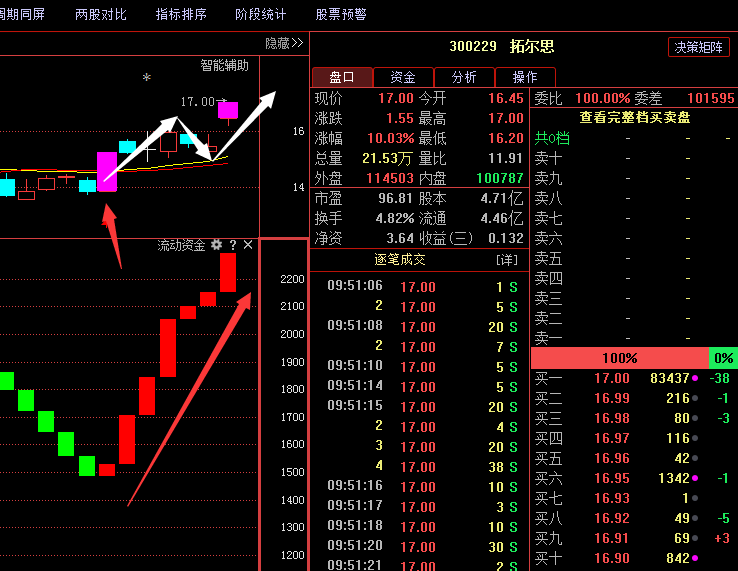Screen dimensions: 738x571
Task: Expand hidden panel via 隐藏>> button
Action: coord(284,43)
